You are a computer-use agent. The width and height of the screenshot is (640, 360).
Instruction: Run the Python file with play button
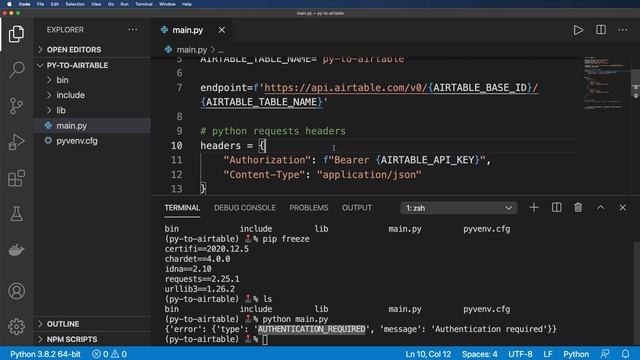point(578,30)
